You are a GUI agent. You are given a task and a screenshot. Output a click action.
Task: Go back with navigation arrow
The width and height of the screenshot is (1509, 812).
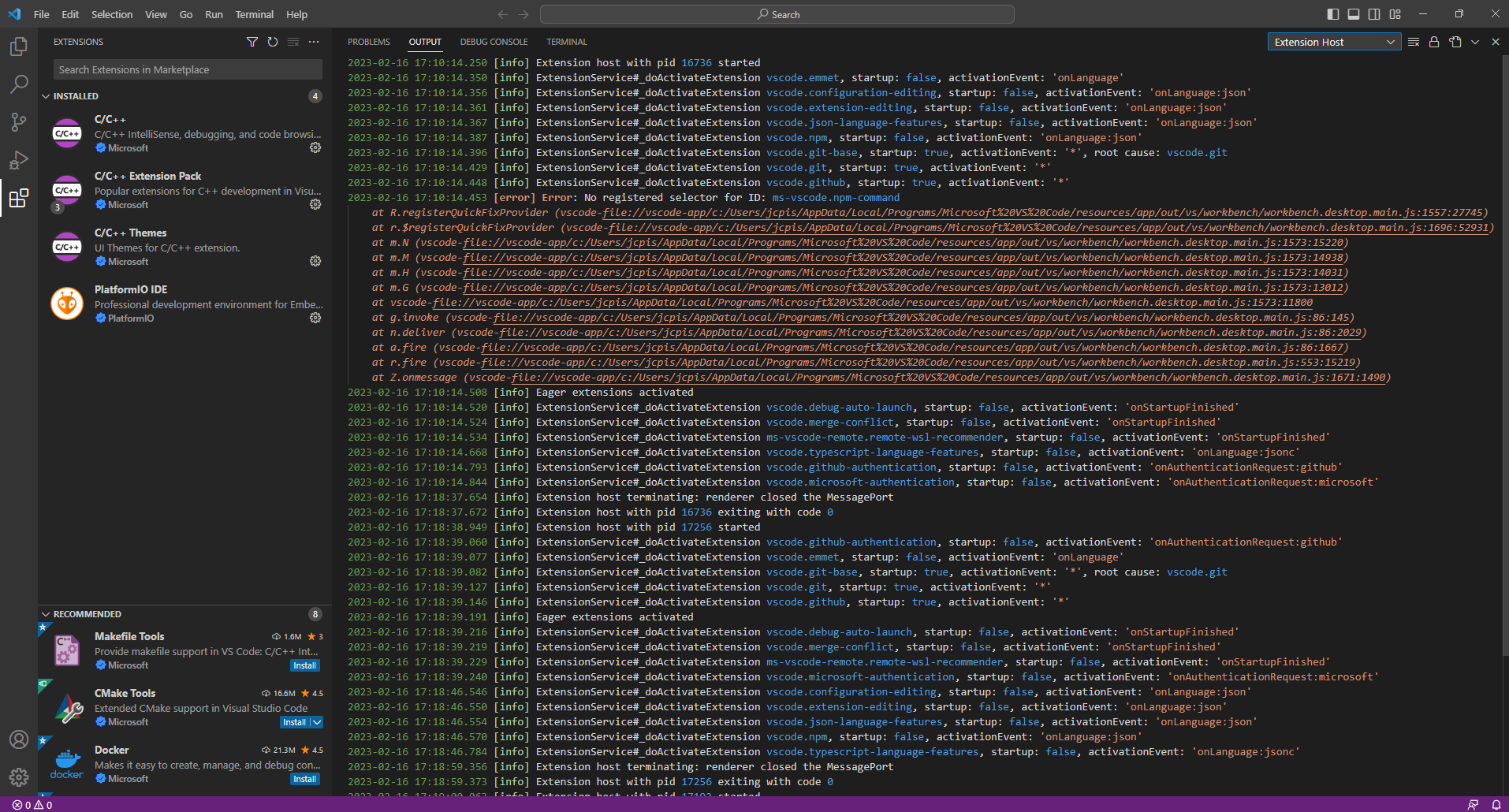pyautogui.click(x=503, y=14)
